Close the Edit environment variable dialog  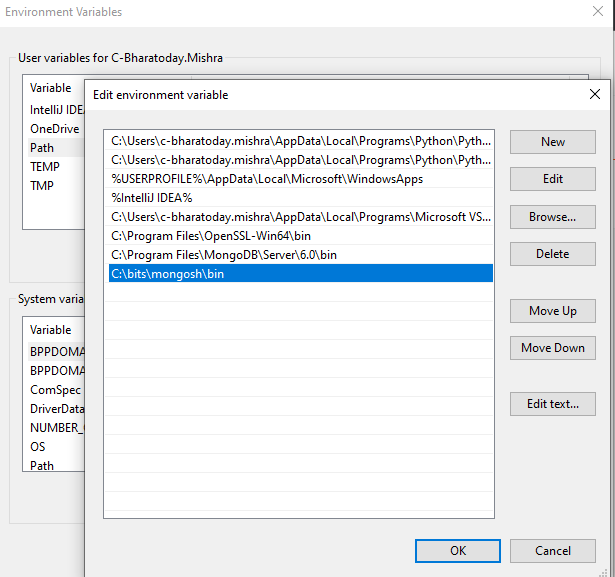tap(595, 94)
